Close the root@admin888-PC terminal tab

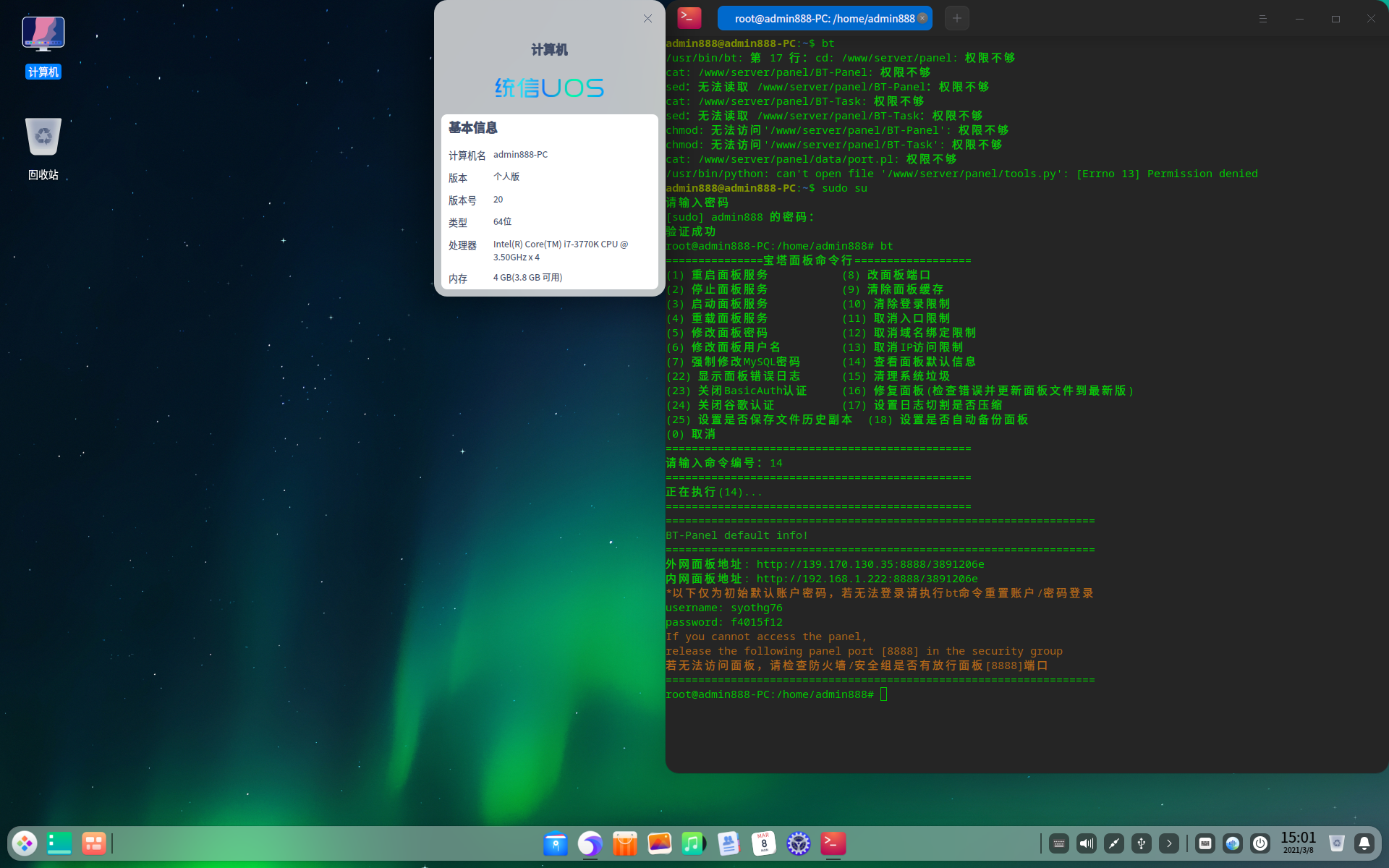pos(922,18)
